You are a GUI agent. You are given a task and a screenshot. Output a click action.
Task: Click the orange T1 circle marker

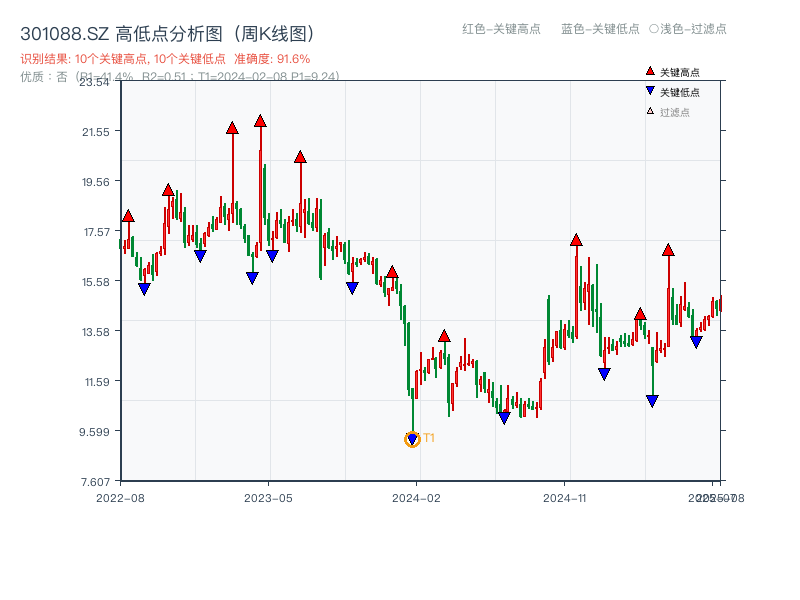pyautogui.click(x=412, y=438)
